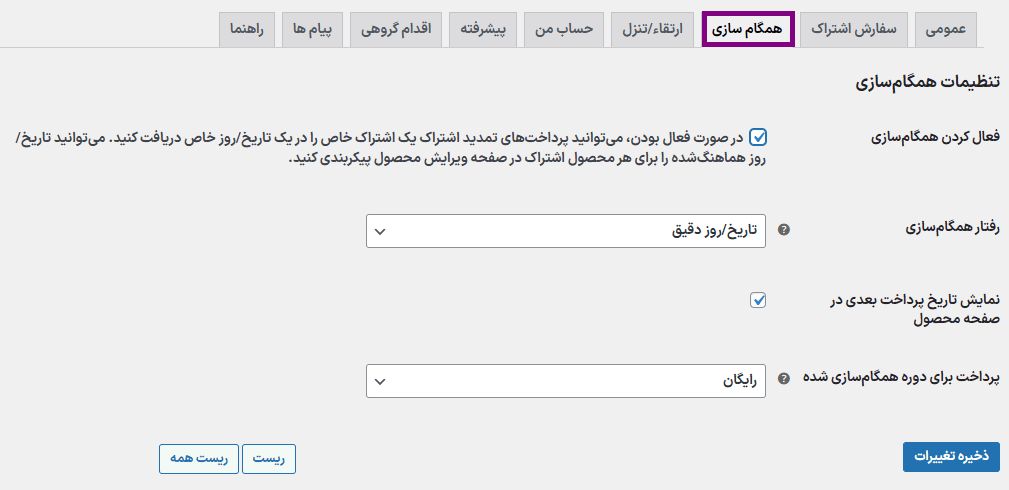The height and width of the screenshot is (490, 1009).
Task: Select the همگام سازی tab
Action: coord(748,30)
